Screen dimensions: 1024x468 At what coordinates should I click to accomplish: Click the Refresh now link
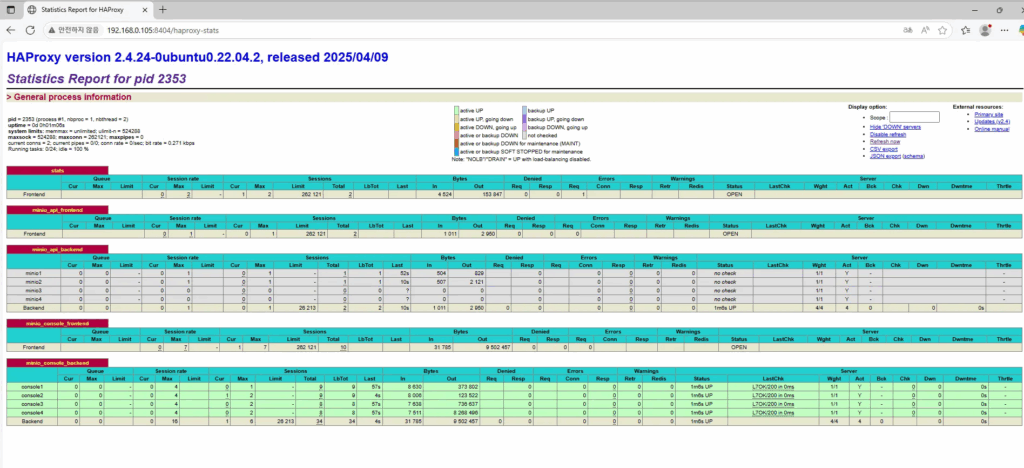click(885, 141)
